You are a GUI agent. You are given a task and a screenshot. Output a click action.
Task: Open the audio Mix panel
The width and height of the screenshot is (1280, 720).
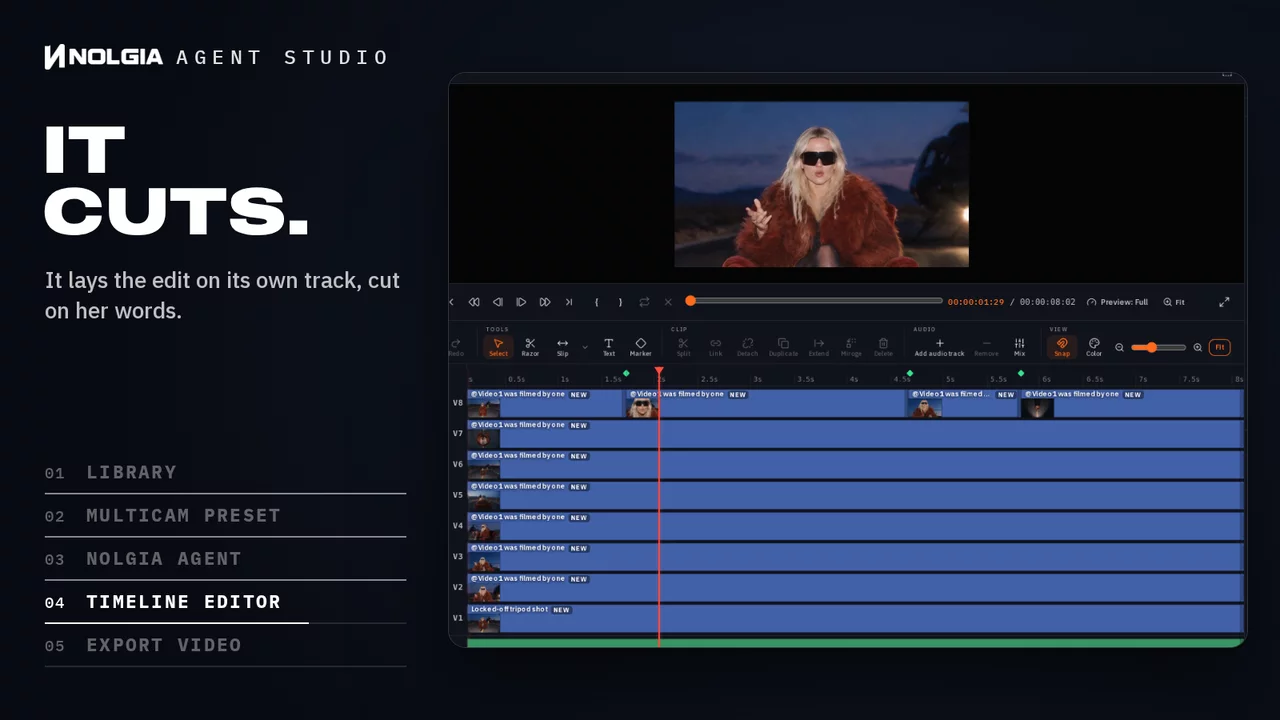pos(1019,346)
